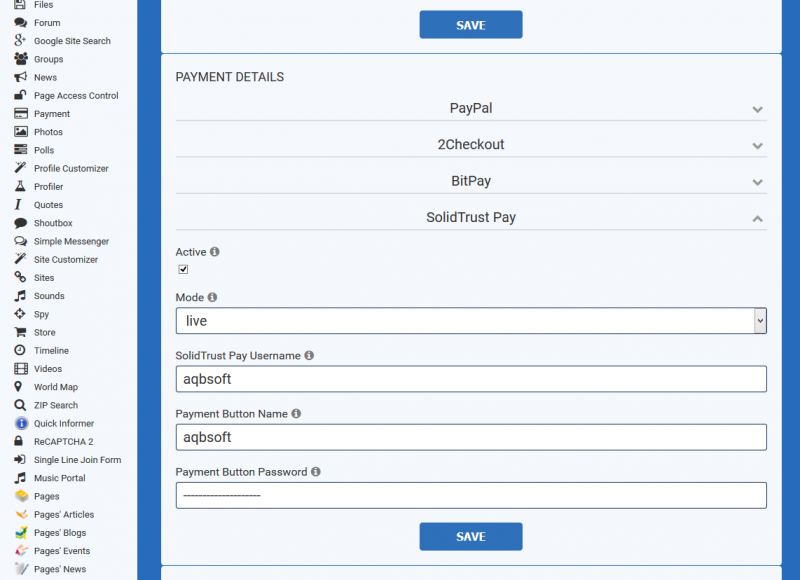
Task: Click the Timeline clock icon
Action: pos(20,350)
